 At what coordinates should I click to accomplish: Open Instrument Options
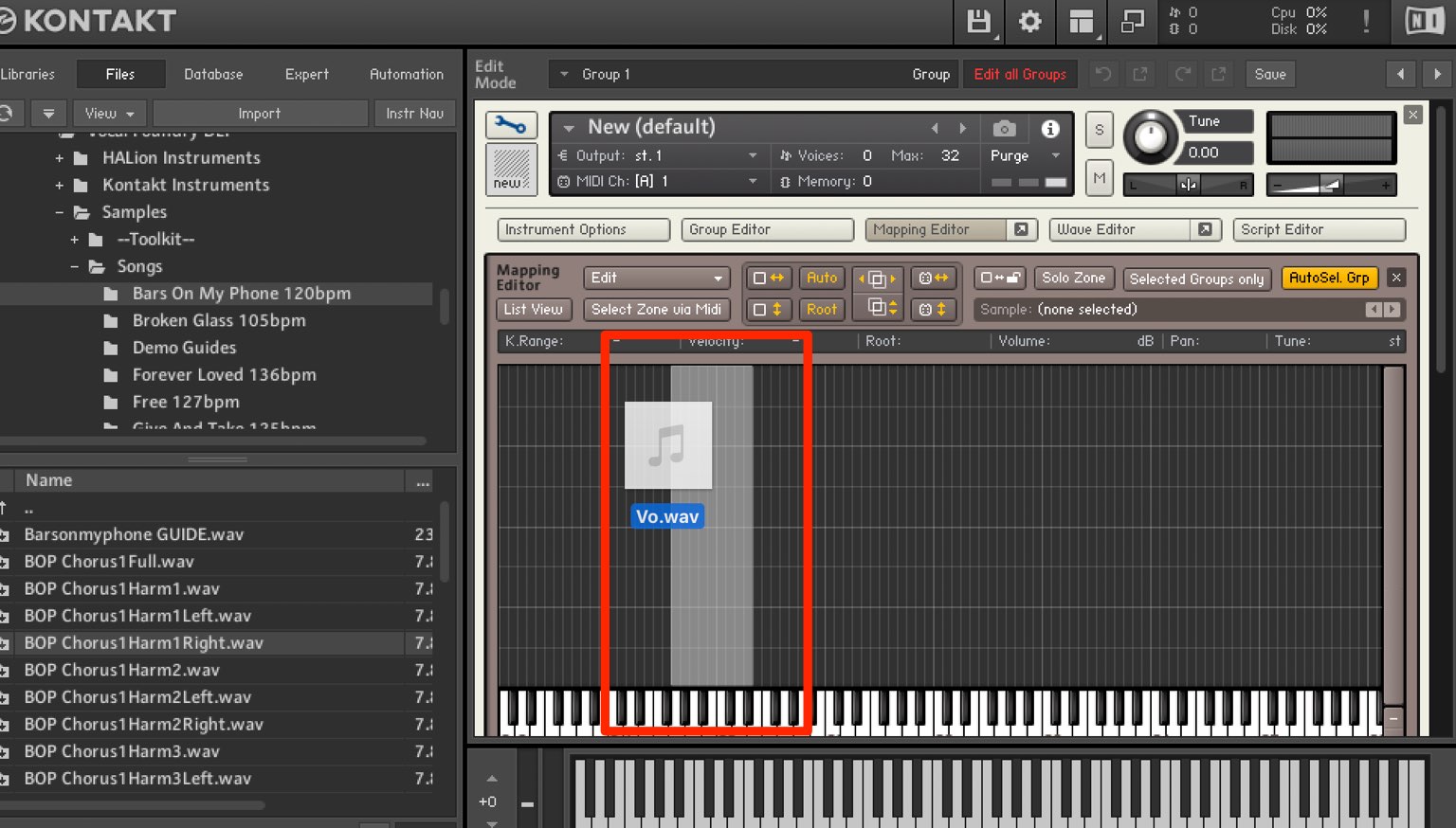tap(584, 229)
